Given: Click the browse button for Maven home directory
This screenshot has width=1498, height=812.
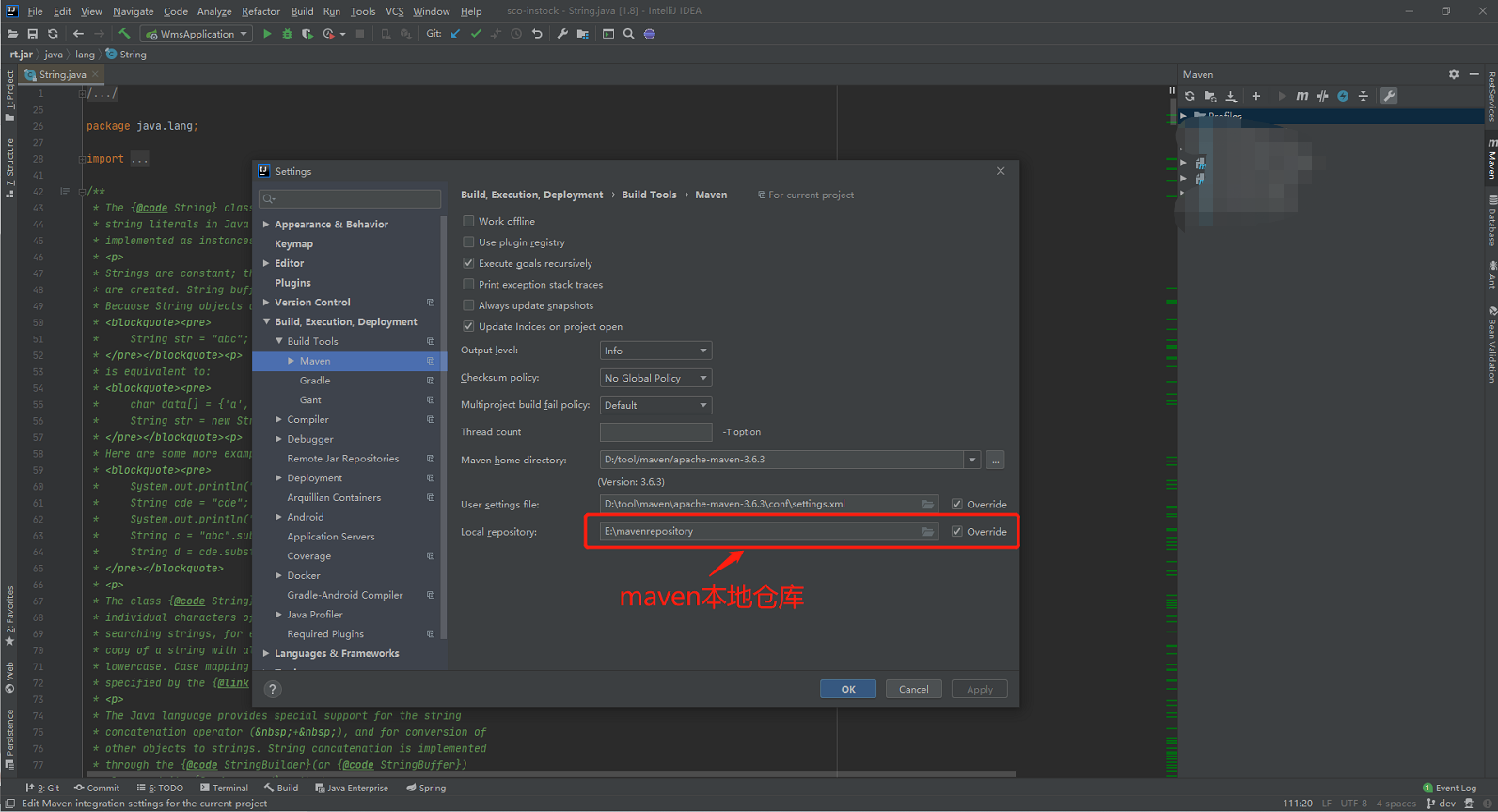Looking at the screenshot, I should point(995,460).
